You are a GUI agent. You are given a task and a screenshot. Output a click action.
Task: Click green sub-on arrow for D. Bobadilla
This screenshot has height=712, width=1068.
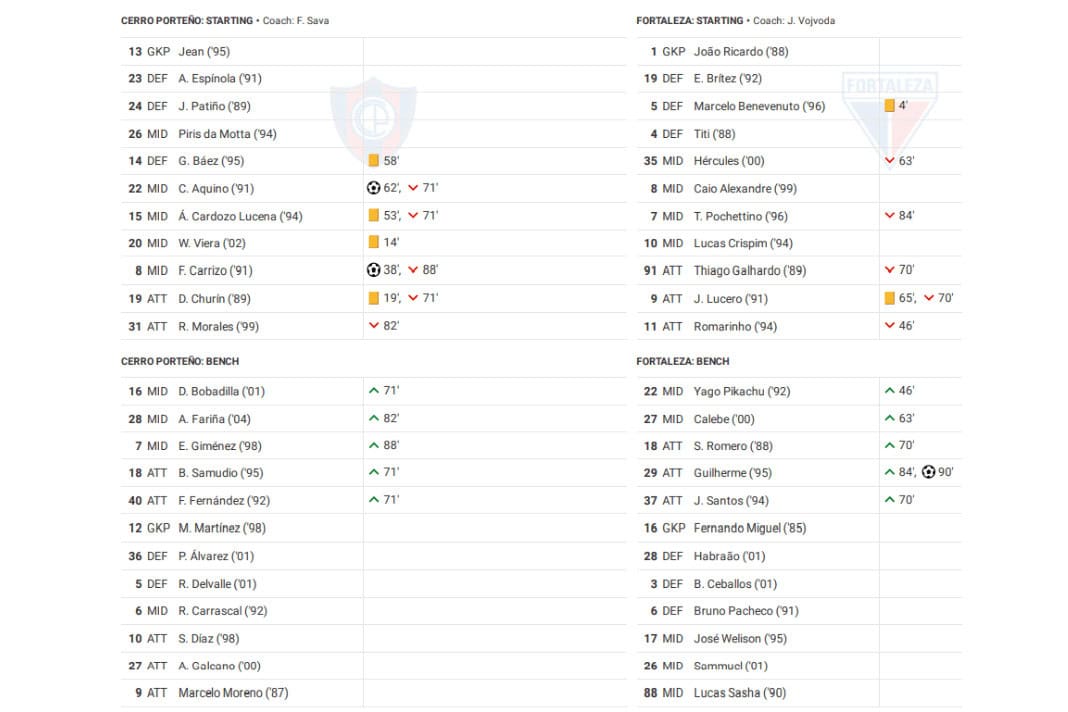pyautogui.click(x=374, y=391)
